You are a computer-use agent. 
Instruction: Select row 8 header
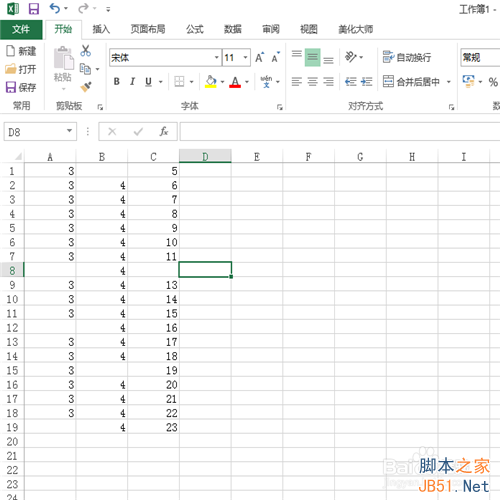point(12,270)
